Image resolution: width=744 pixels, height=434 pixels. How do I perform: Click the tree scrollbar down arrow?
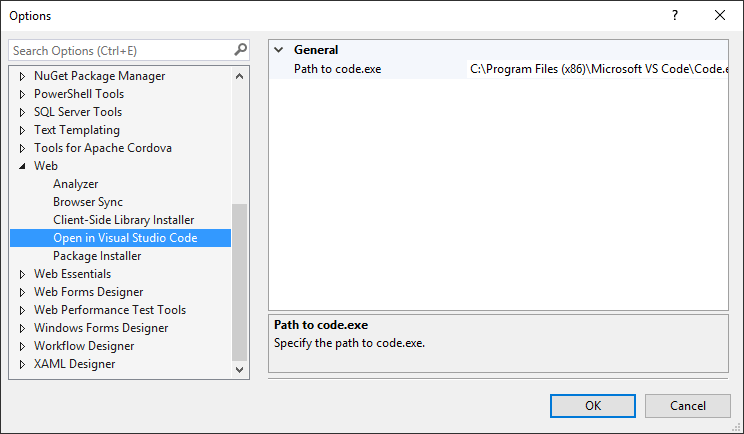(x=240, y=369)
